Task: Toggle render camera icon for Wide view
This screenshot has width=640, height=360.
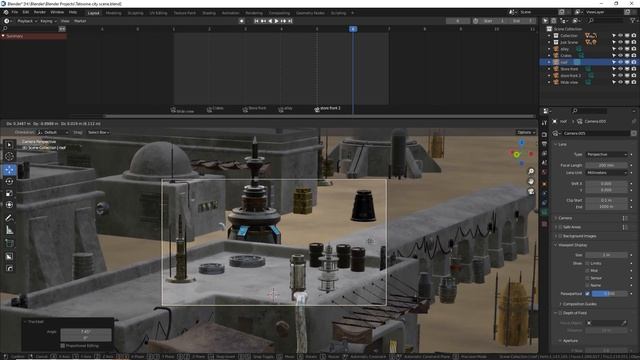Action: pos(634,82)
